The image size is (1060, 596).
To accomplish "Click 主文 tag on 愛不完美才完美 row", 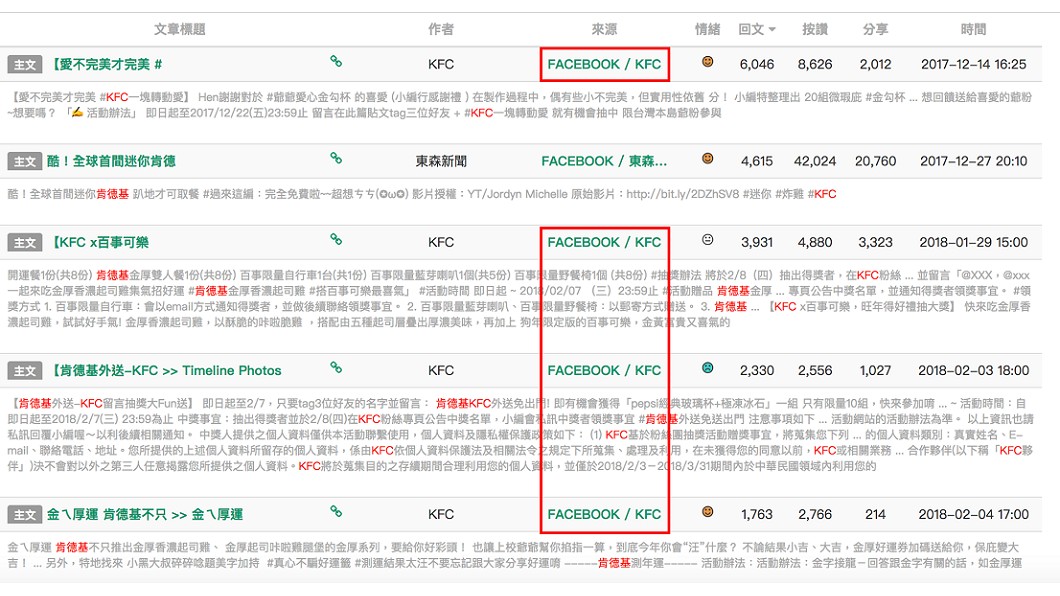I will pyautogui.click(x=25, y=65).
